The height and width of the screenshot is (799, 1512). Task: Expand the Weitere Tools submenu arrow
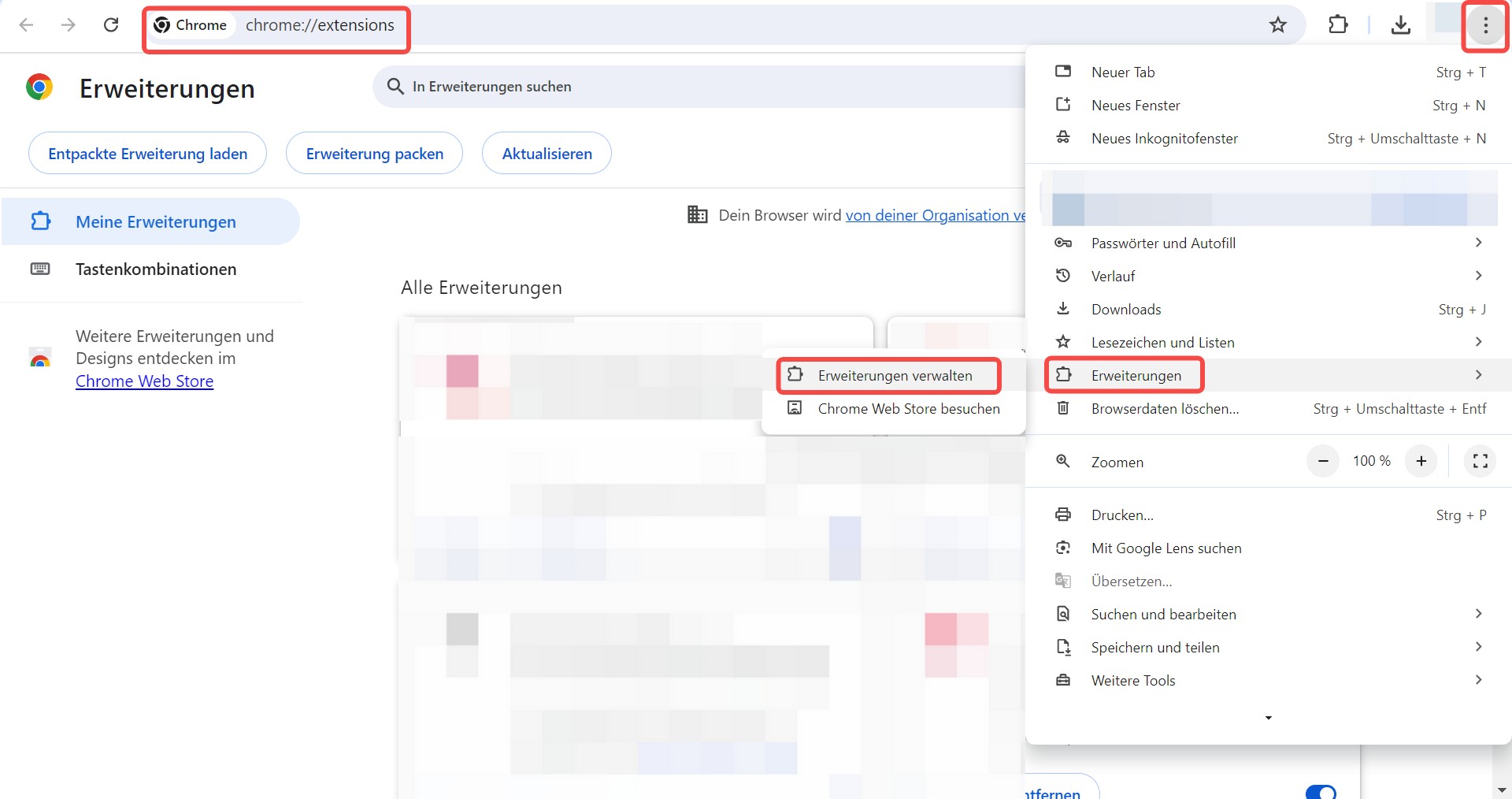1478,680
